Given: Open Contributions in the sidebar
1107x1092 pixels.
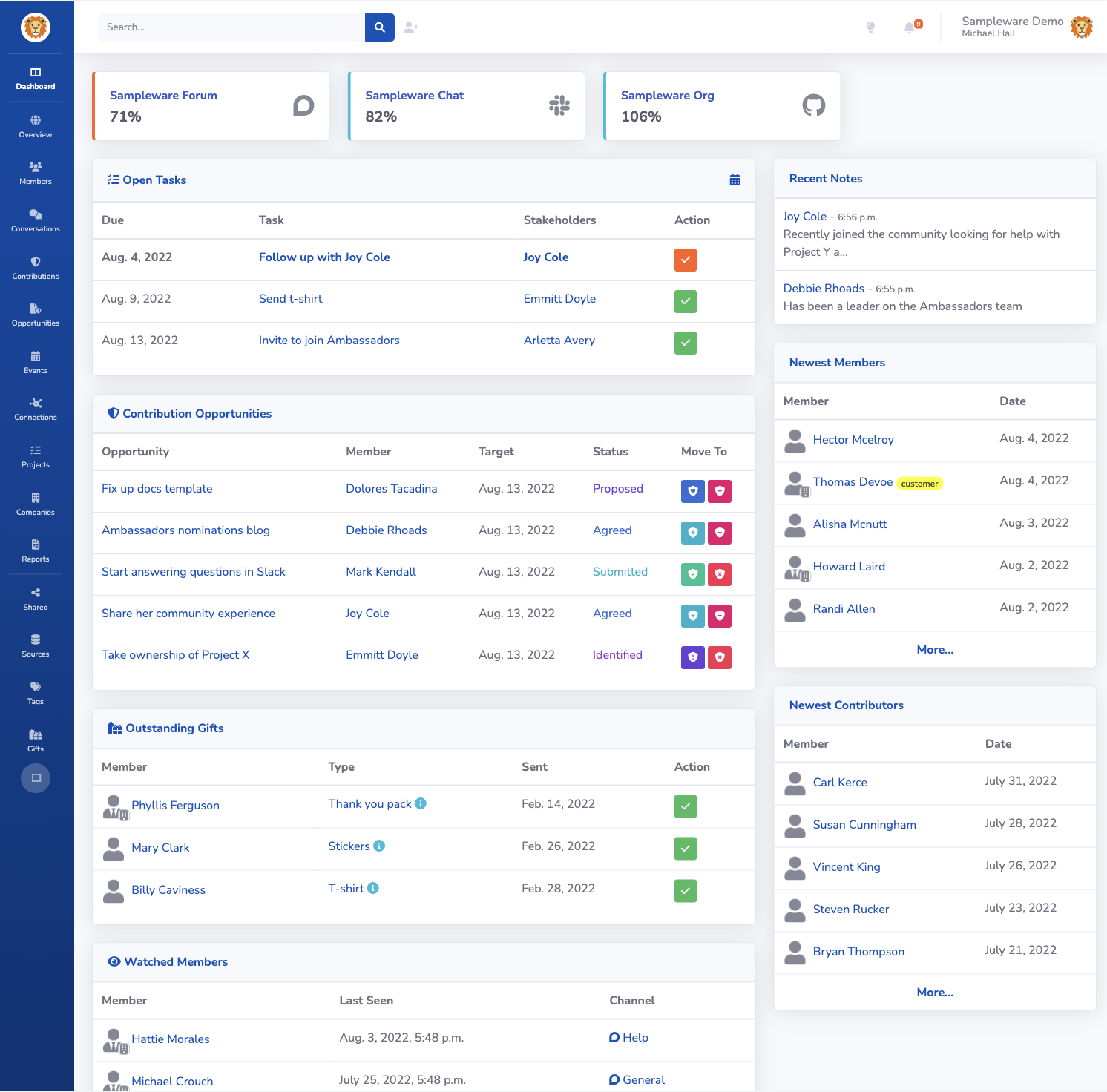Looking at the screenshot, I should (x=36, y=269).
